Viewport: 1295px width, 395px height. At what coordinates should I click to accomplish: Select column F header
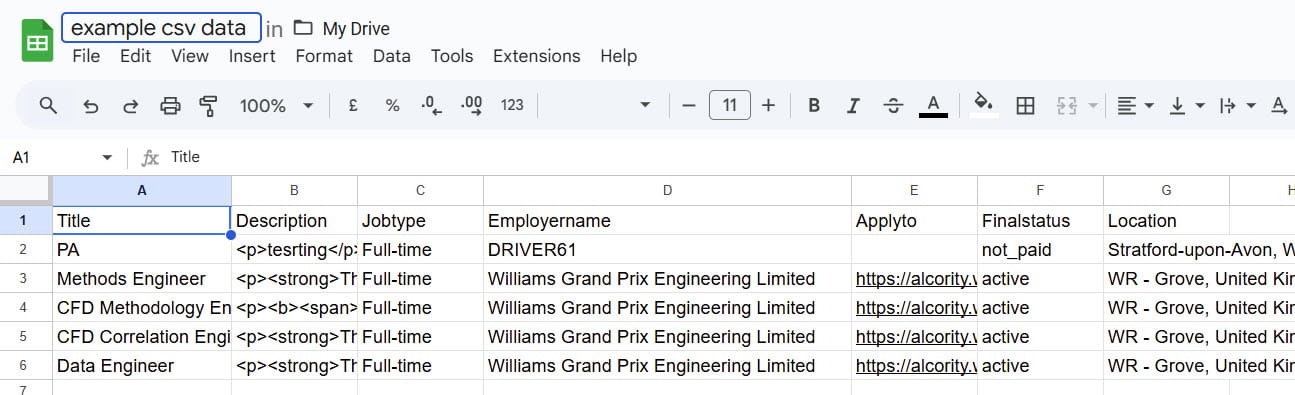click(x=1040, y=190)
